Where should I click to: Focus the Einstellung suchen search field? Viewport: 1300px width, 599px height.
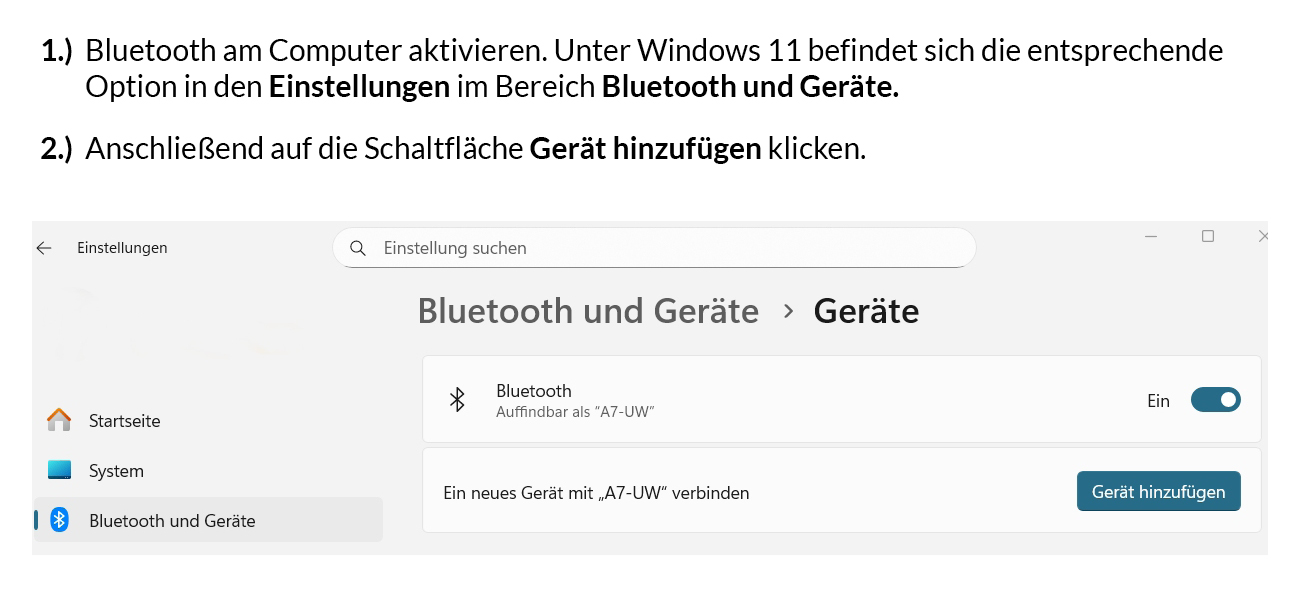660,248
